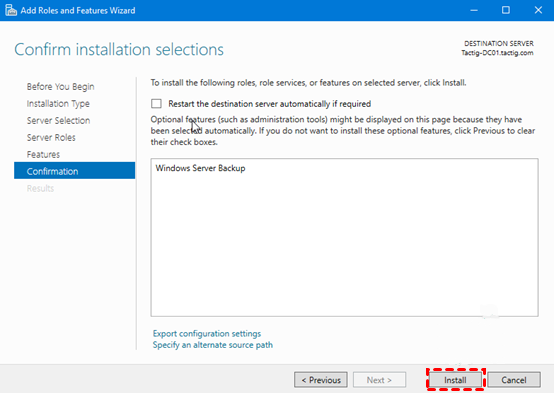Go to Server Selection step
The height and width of the screenshot is (393, 554).
[58, 121]
